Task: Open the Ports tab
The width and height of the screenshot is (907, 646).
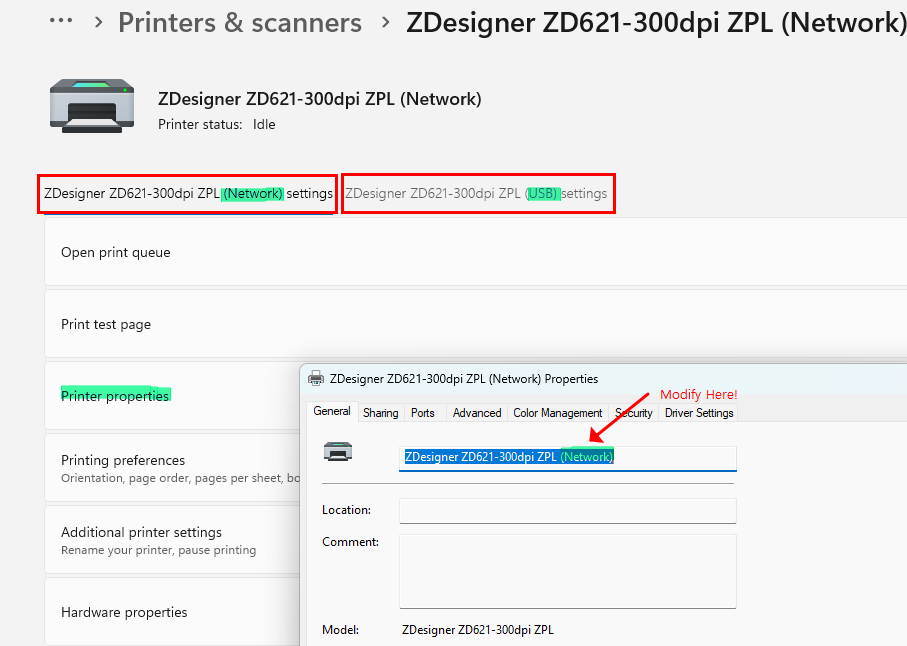Action: pos(423,413)
